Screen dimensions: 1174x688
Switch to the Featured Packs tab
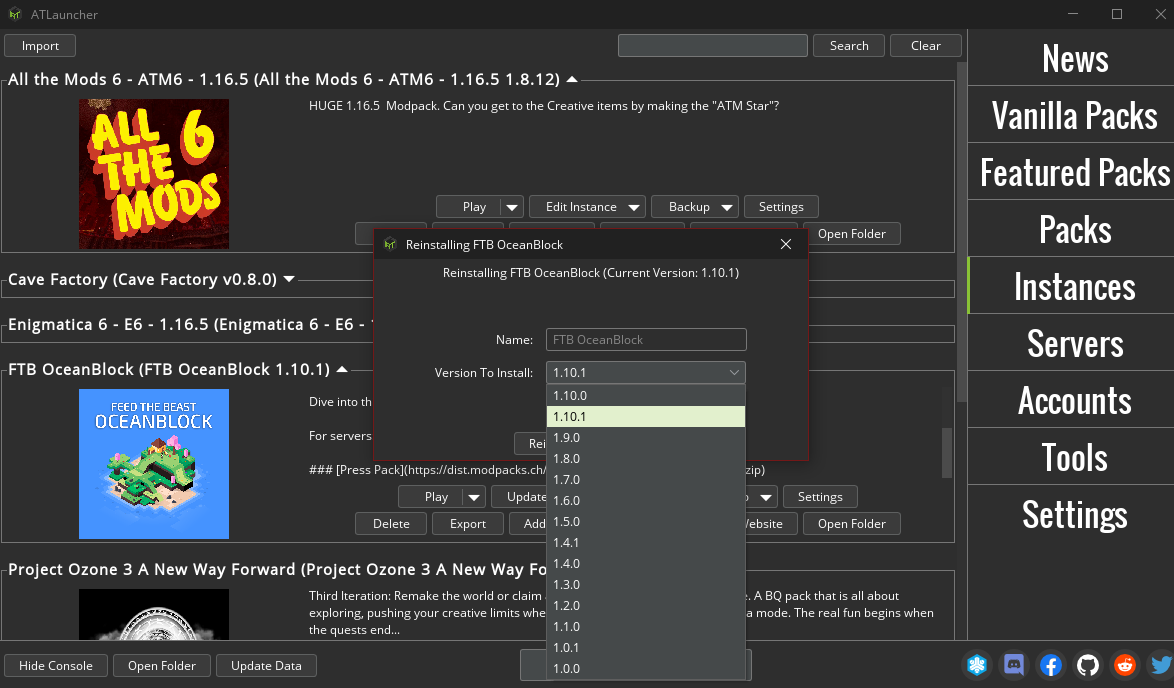(1071, 171)
